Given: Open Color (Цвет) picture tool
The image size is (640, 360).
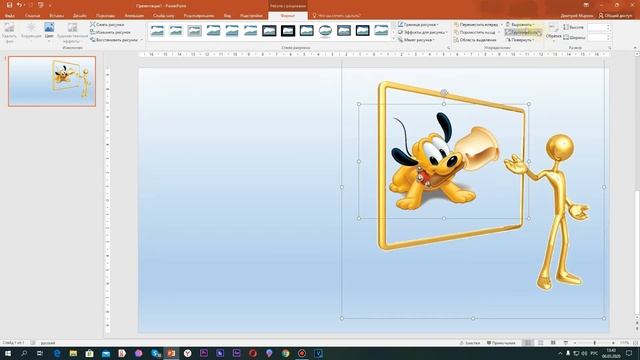Looking at the screenshot, I should pos(49,32).
